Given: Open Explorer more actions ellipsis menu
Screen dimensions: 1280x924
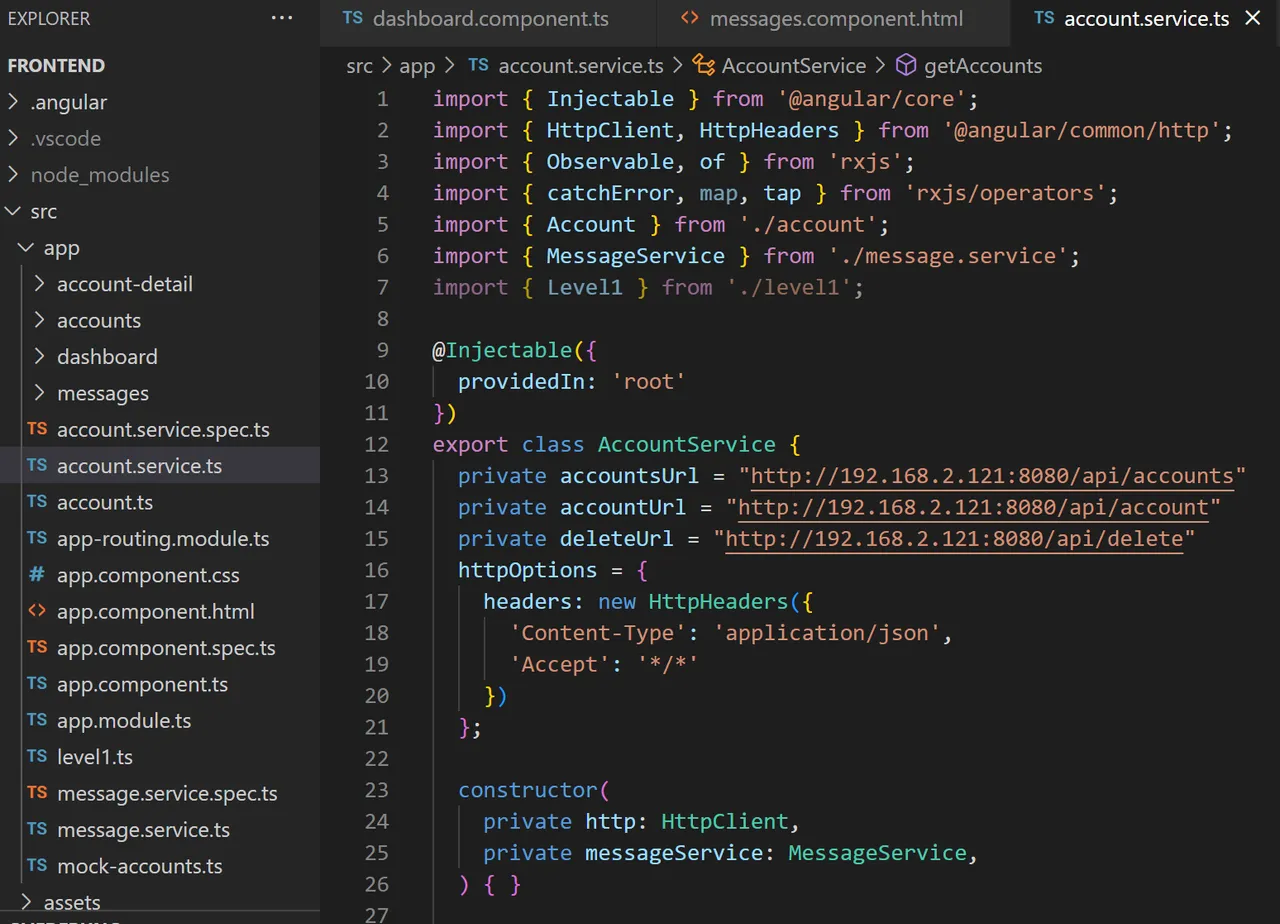Looking at the screenshot, I should click(x=282, y=18).
